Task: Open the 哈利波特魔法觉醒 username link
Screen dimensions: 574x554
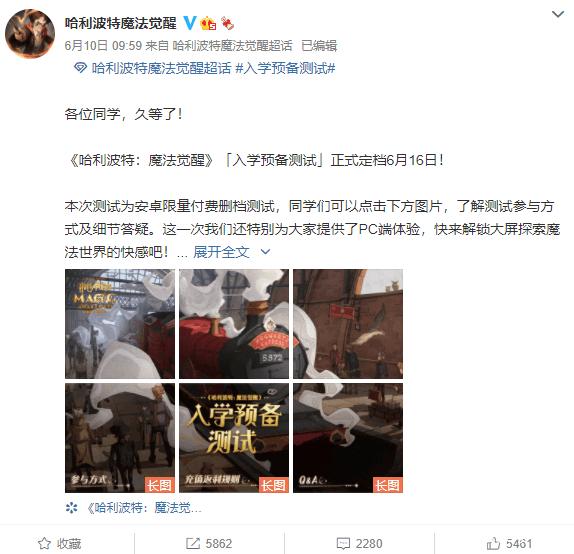Action: click(x=121, y=23)
